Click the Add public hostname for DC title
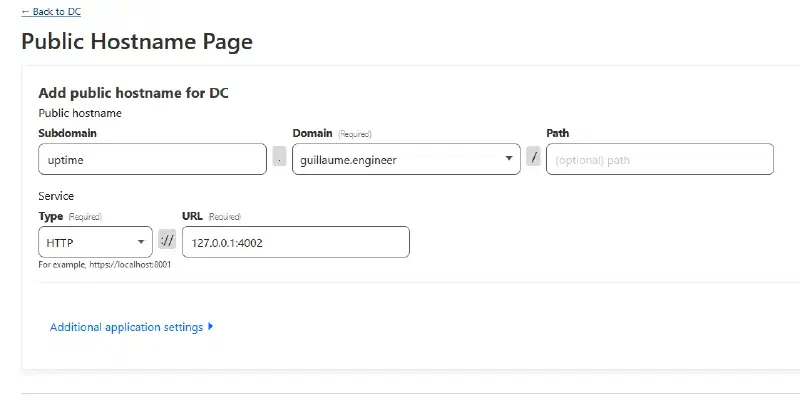The width and height of the screenshot is (800, 403). pyautogui.click(x=134, y=93)
